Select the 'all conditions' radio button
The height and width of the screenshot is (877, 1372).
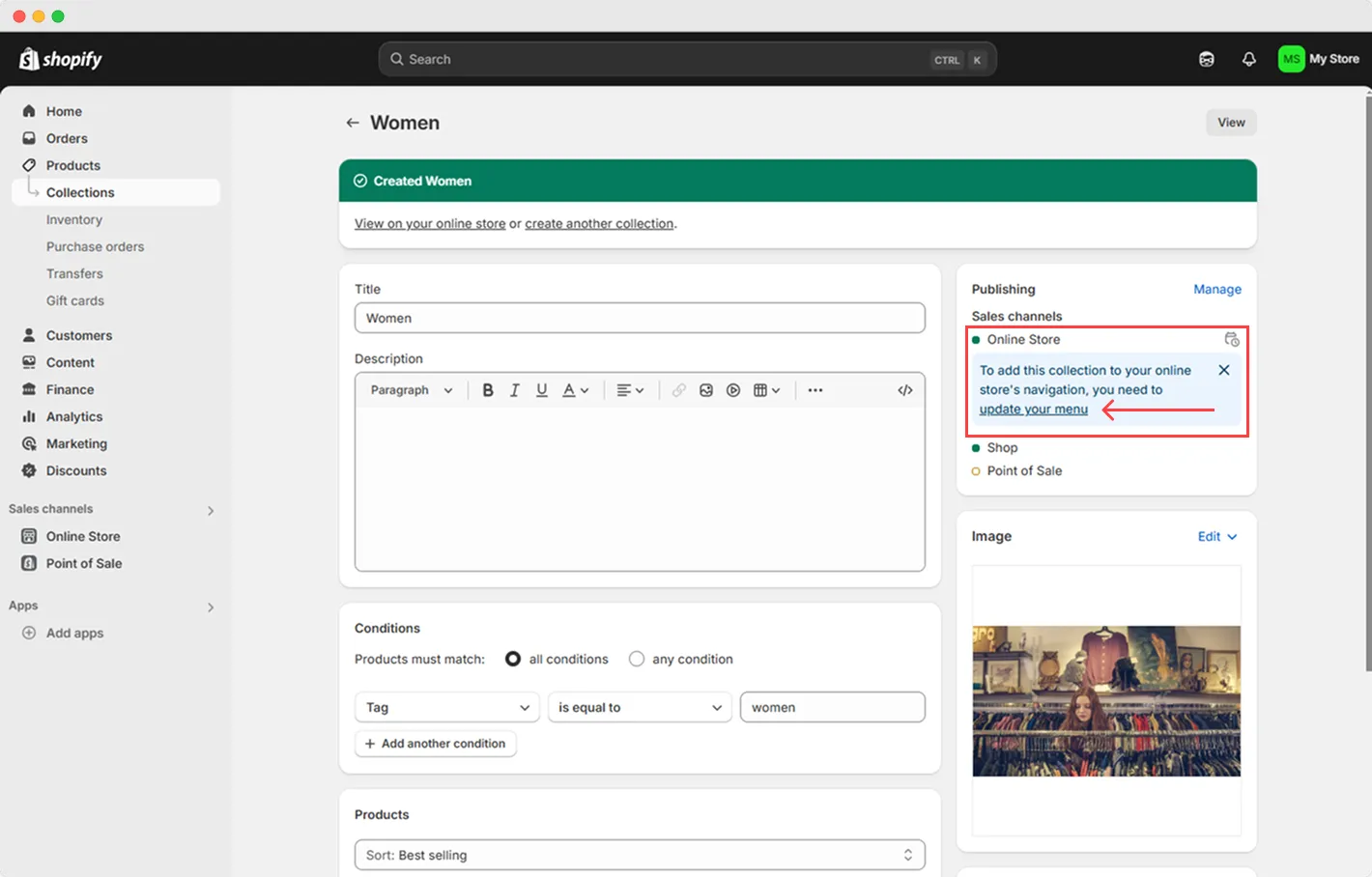pos(513,659)
